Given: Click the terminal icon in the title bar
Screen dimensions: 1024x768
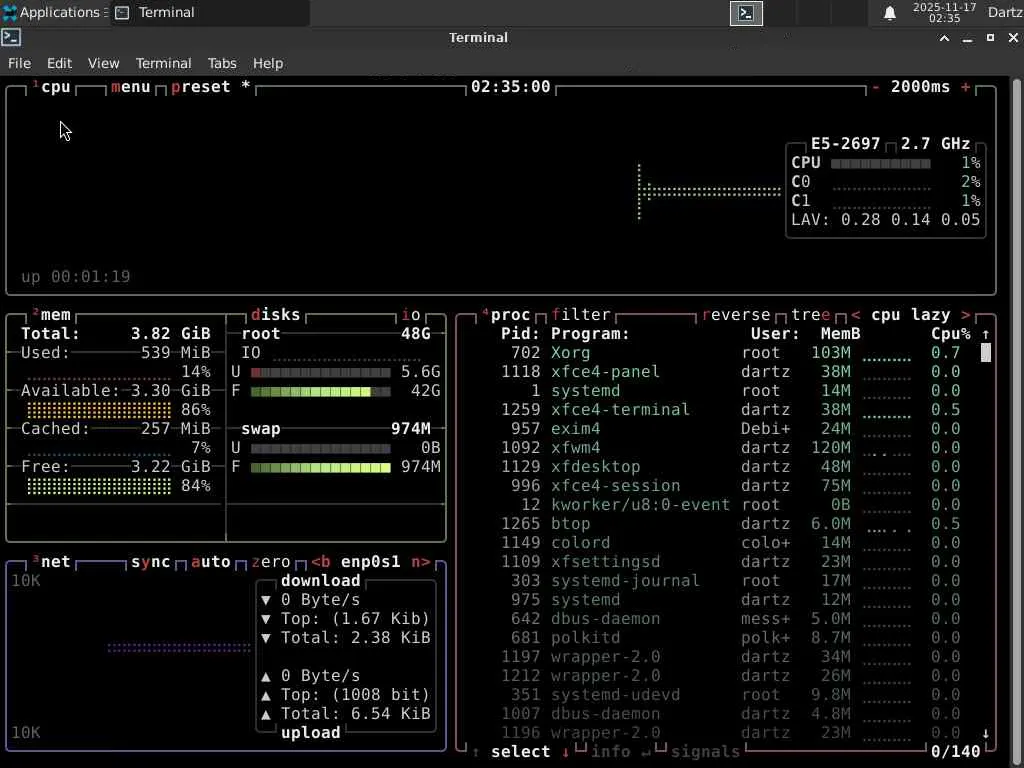Looking at the screenshot, I should (11, 37).
